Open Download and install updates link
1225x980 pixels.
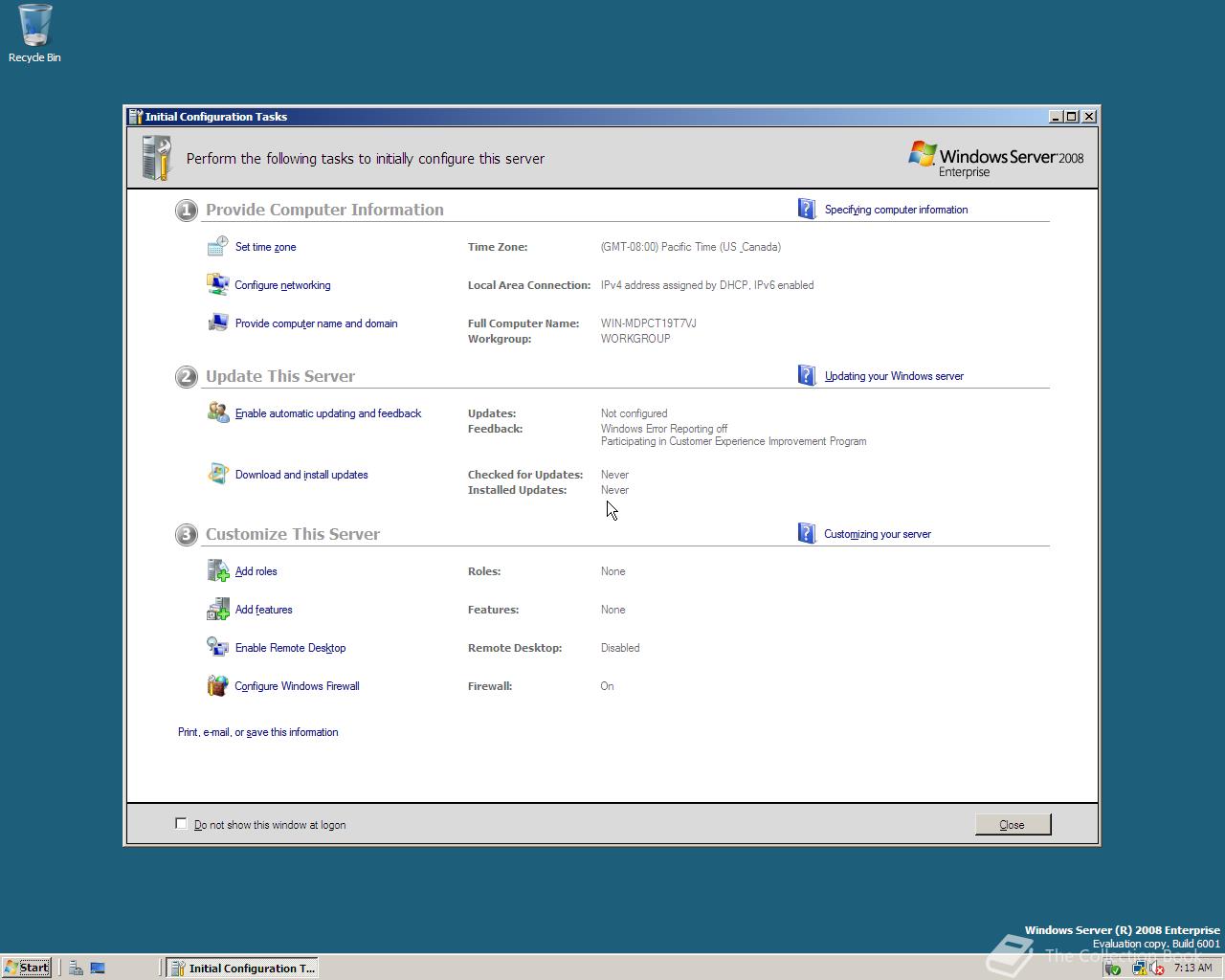tap(301, 475)
